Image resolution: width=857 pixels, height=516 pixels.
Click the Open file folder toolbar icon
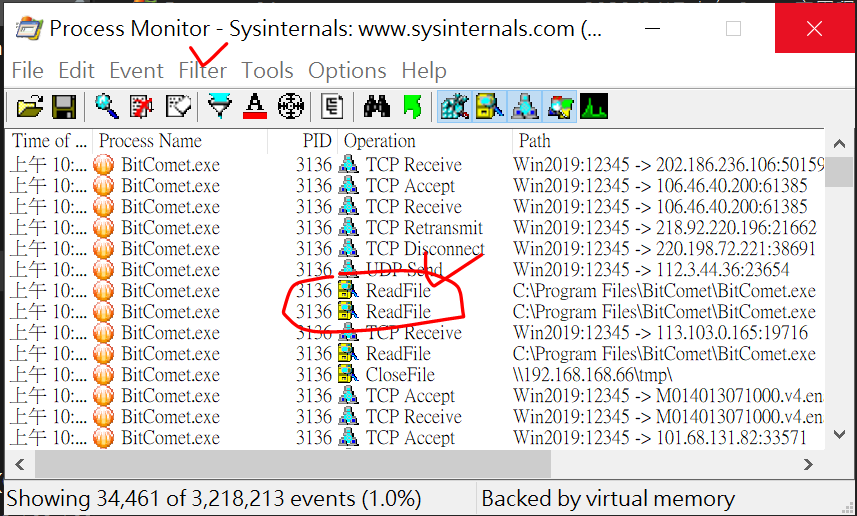(30, 107)
